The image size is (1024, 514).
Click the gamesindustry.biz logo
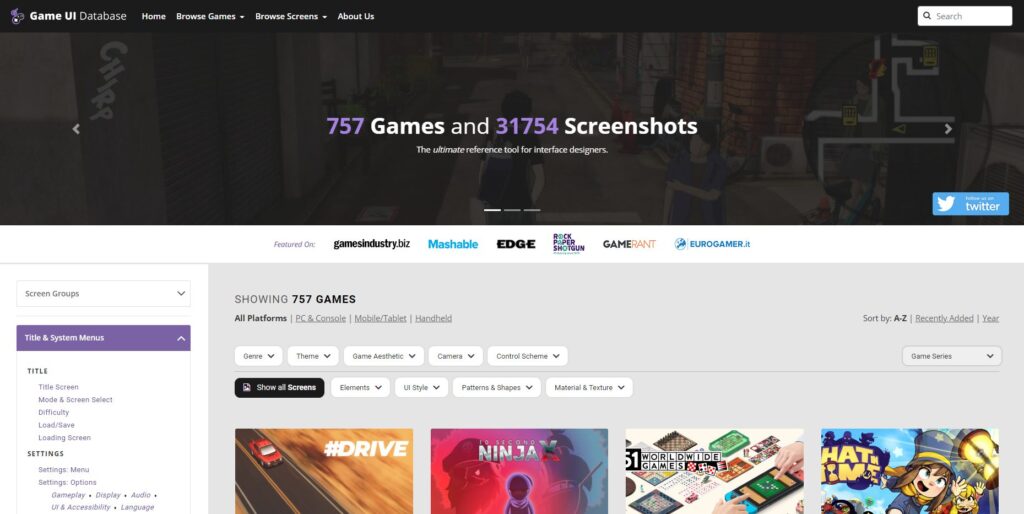pos(372,244)
